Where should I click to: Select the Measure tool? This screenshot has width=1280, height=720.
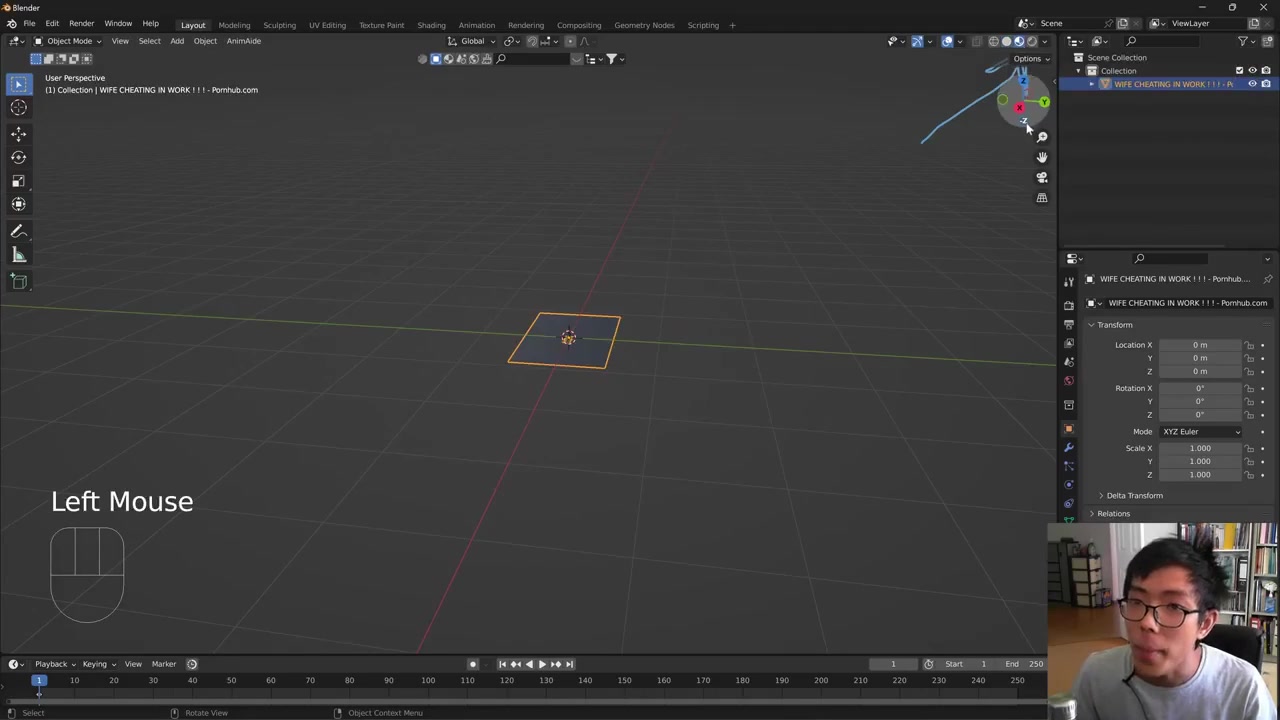point(18,256)
